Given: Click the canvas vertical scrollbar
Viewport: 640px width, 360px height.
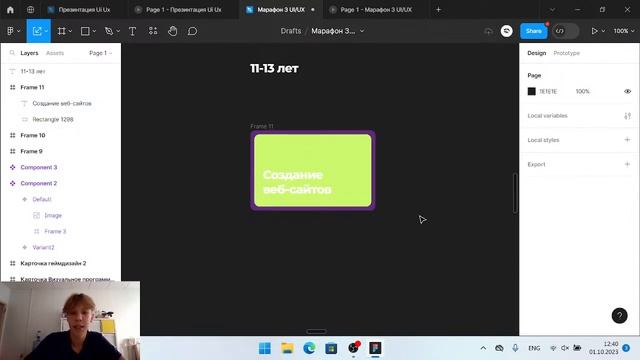Looking at the screenshot, I should click(515, 193).
